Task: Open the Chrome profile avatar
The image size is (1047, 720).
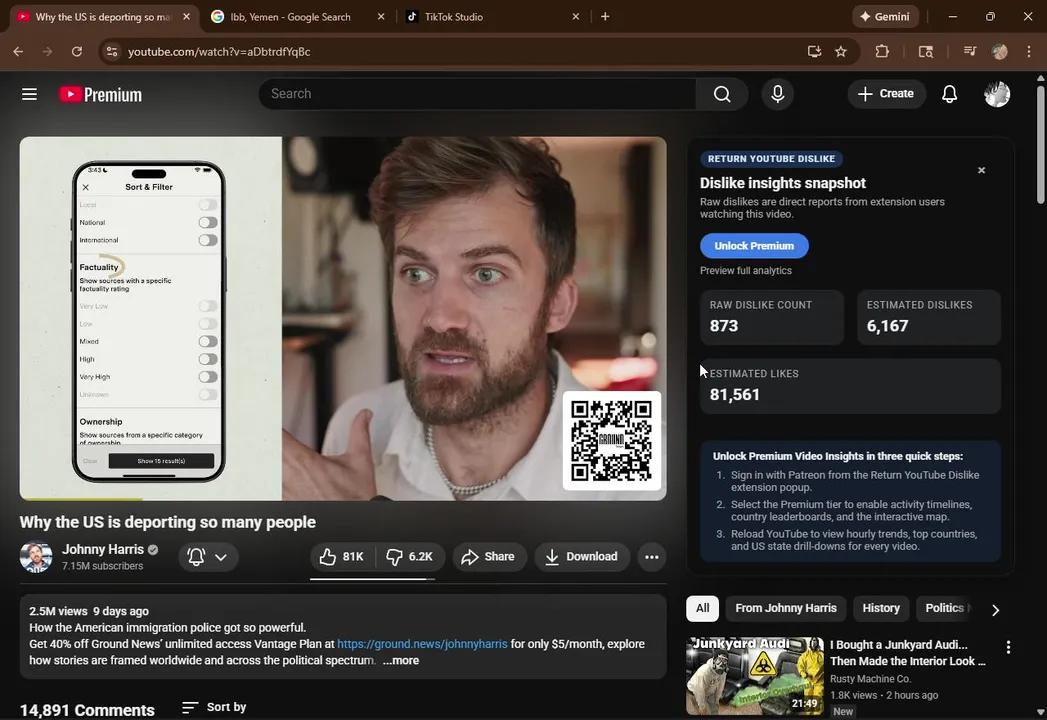Action: pyautogui.click(x=1000, y=51)
